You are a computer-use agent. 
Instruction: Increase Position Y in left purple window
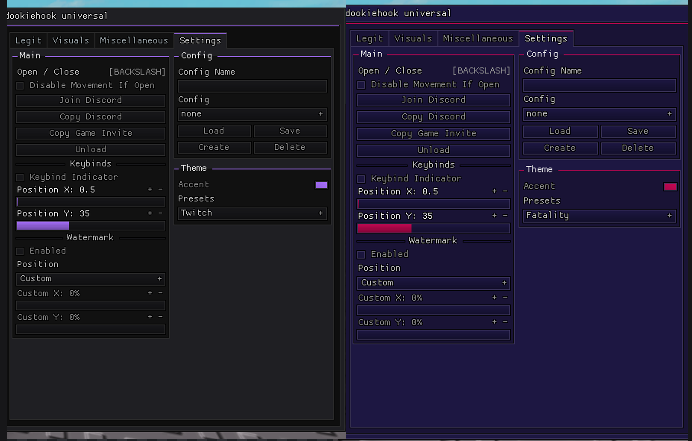pyautogui.click(x=150, y=213)
